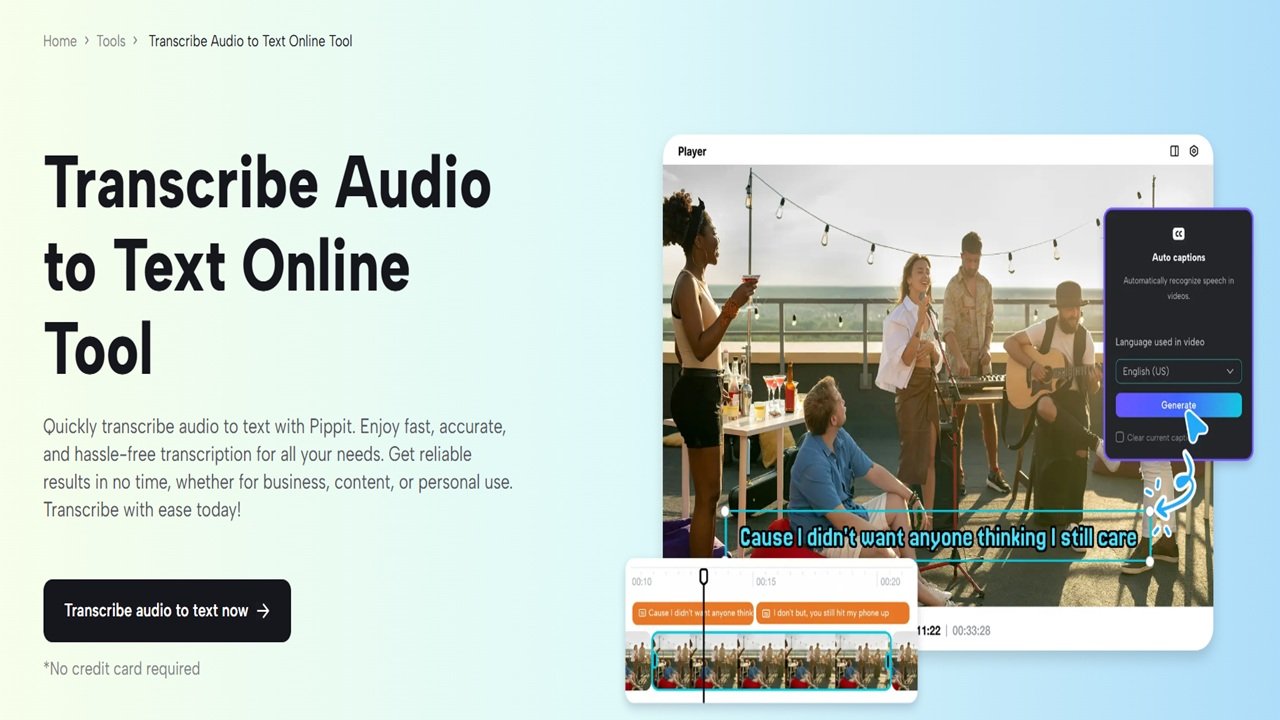Click the 00:15 timeline ruler mark
The height and width of the screenshot is (720, 1280).
pyautogui.click(x=766, y=582)
